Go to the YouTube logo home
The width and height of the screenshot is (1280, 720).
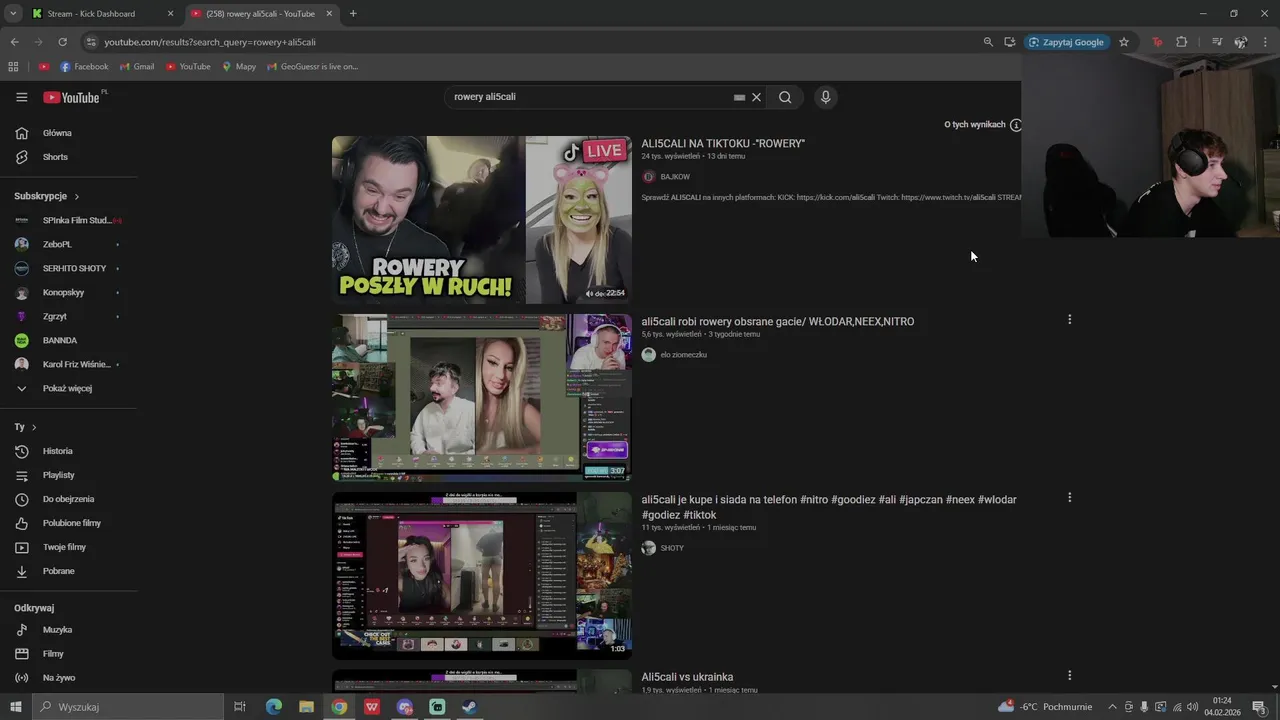(x=71, y=97)
